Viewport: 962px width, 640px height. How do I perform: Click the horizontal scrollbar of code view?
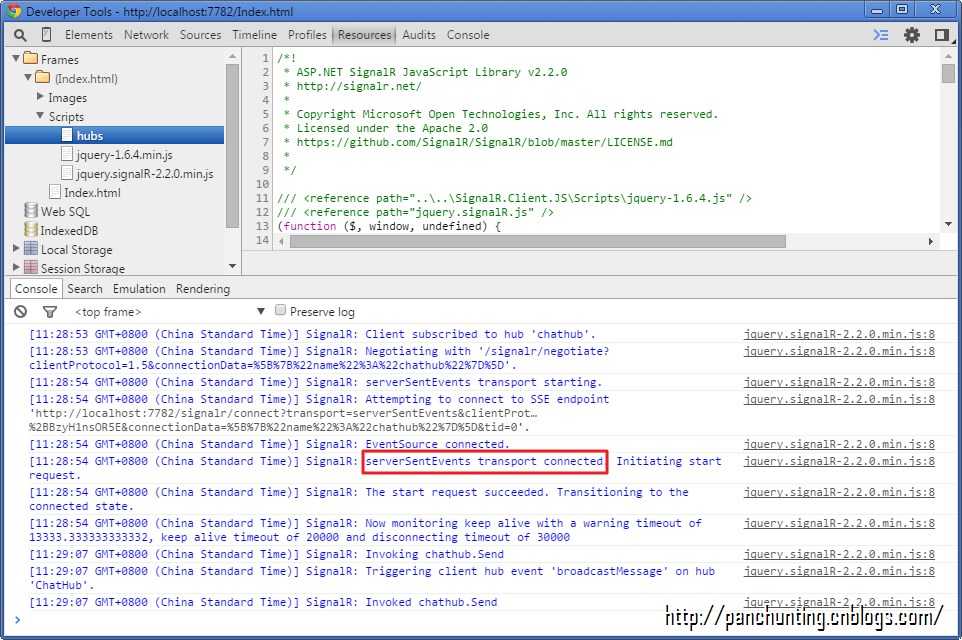pos(537,241)
